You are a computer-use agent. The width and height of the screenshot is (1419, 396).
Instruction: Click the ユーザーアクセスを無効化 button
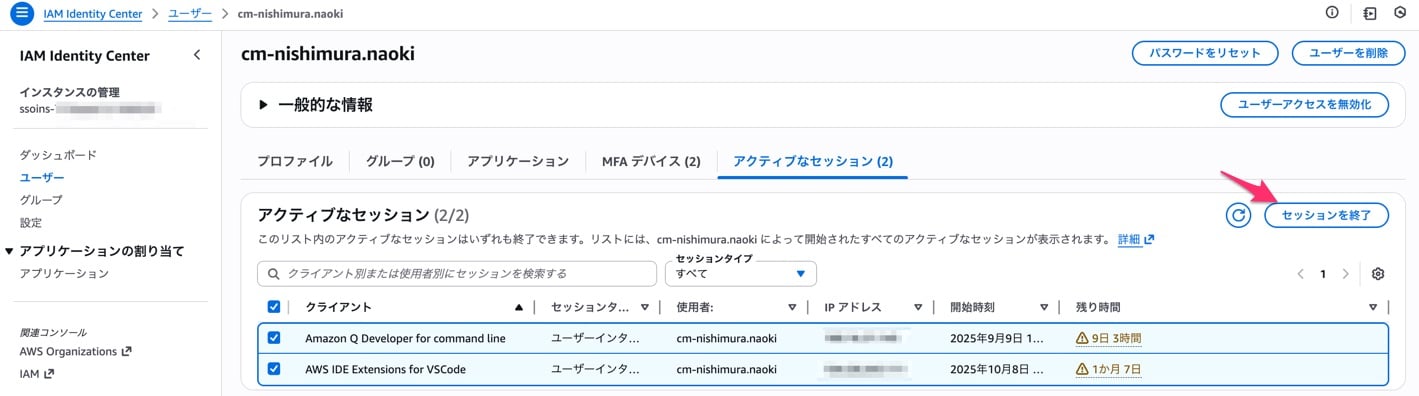[x=1305, y=105]
